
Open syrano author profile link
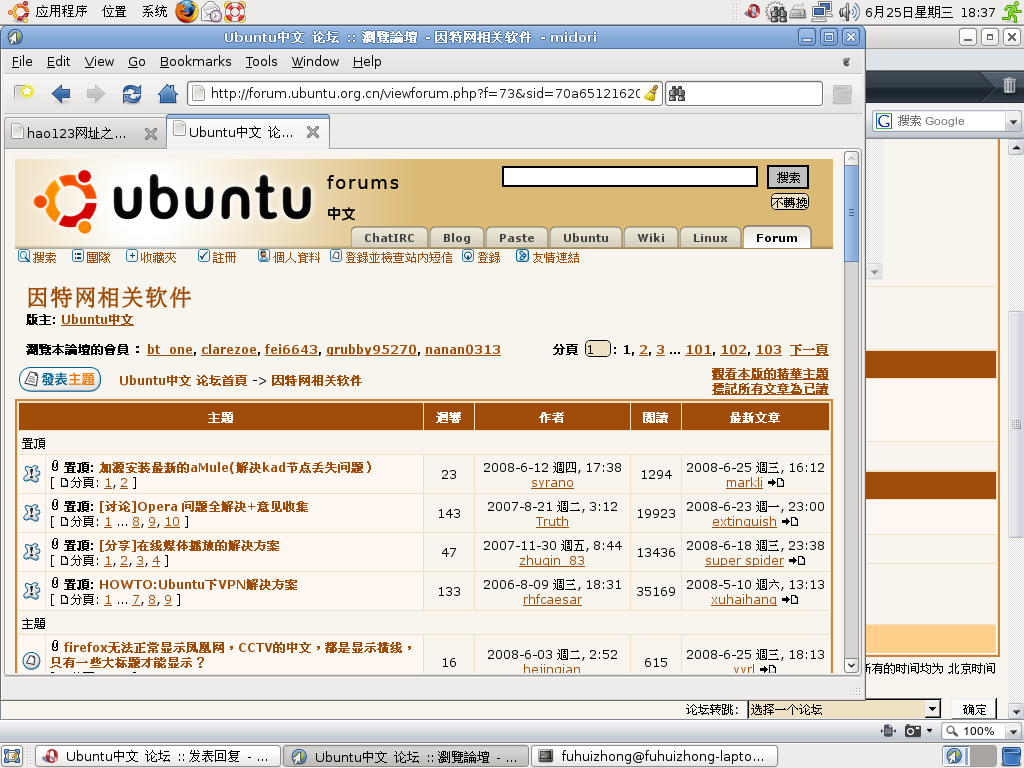coord(552,483)
